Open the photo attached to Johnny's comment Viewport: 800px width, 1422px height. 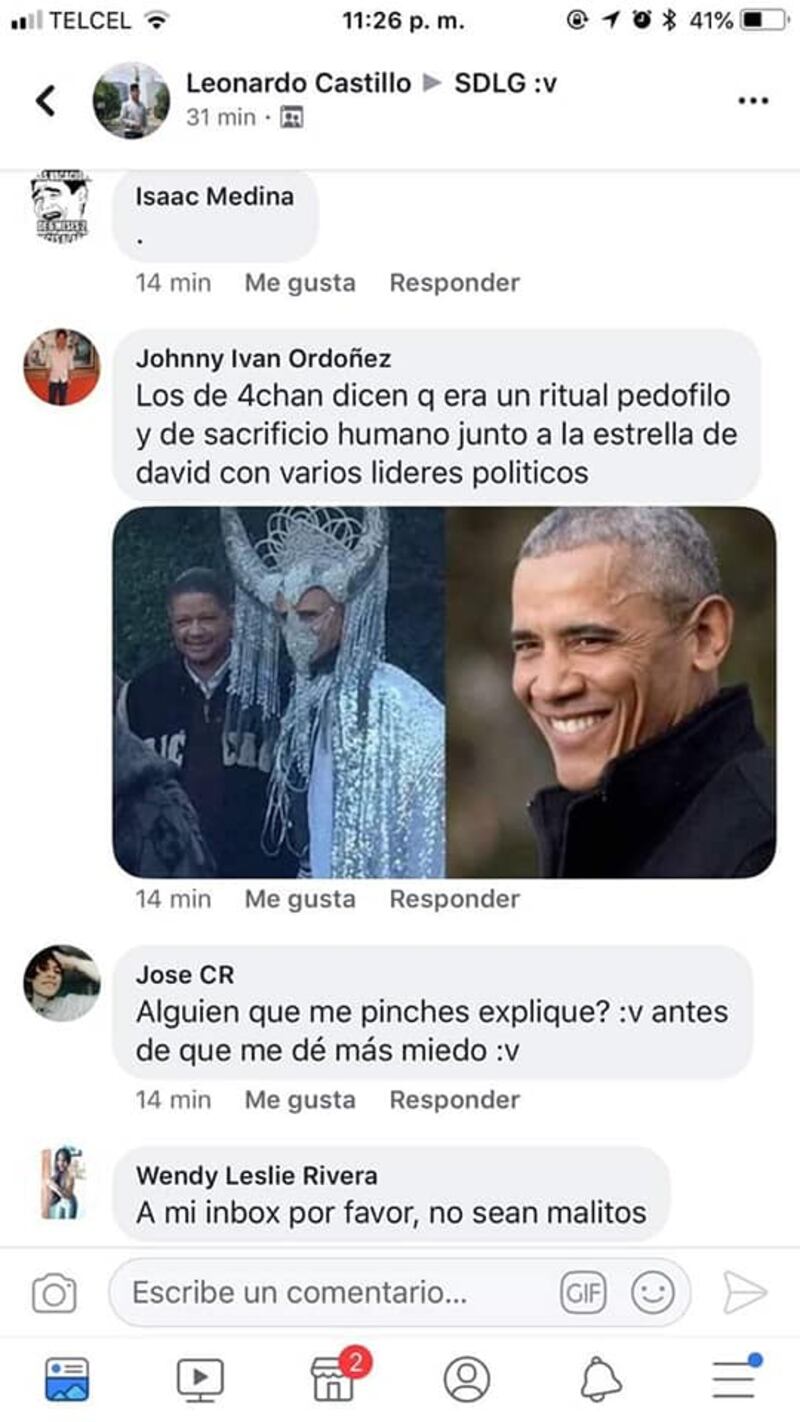[444, 692]
